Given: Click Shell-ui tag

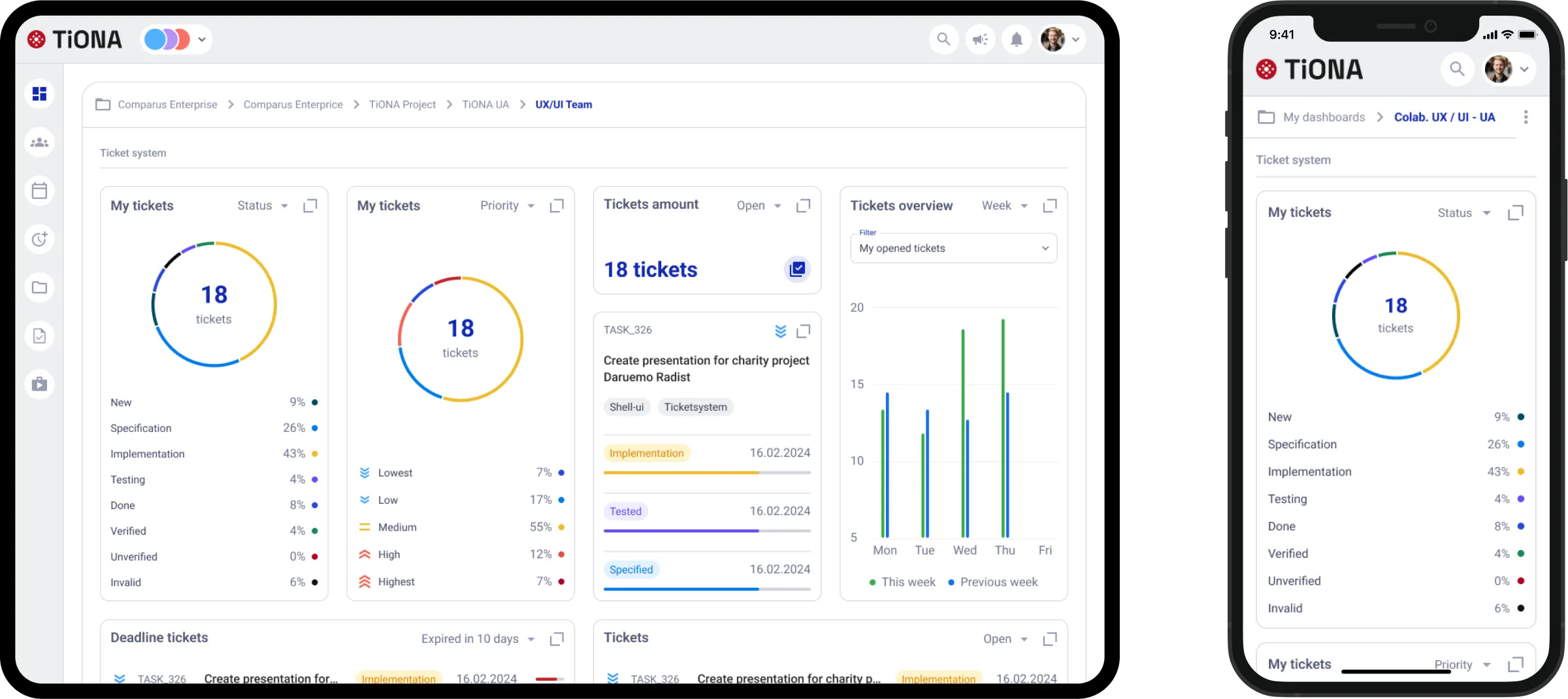Looking at the screenshot, I should coord(627,407).
